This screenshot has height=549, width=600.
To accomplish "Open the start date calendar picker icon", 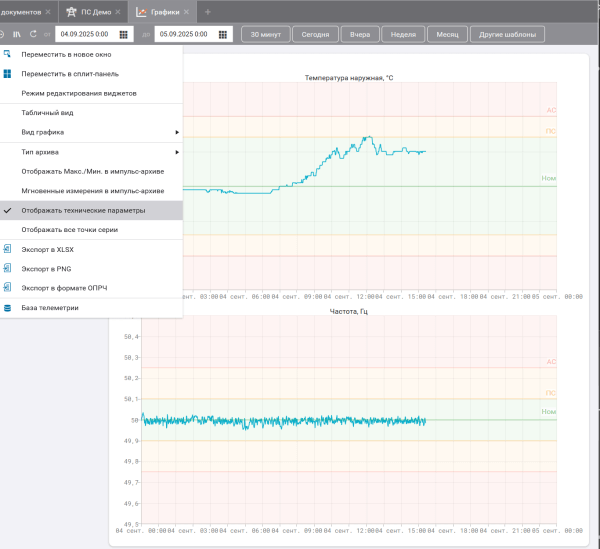I will [x=123, y=34].
